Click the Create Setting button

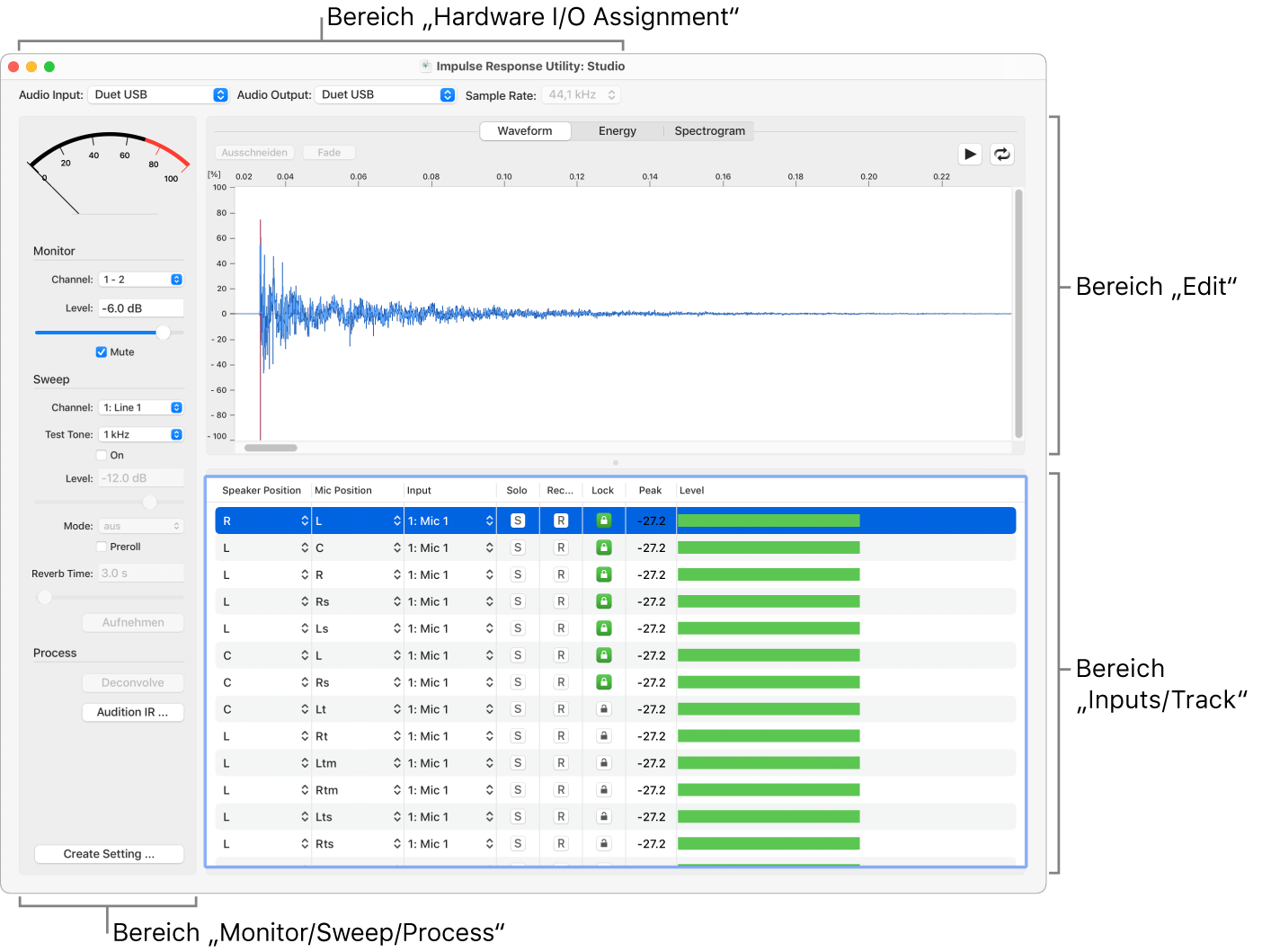tap(109, 854)
